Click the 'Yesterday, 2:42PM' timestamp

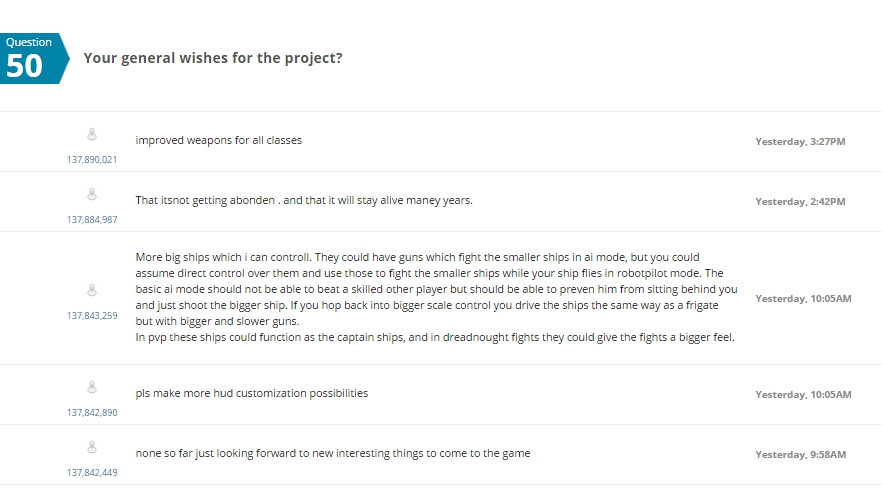800,202
